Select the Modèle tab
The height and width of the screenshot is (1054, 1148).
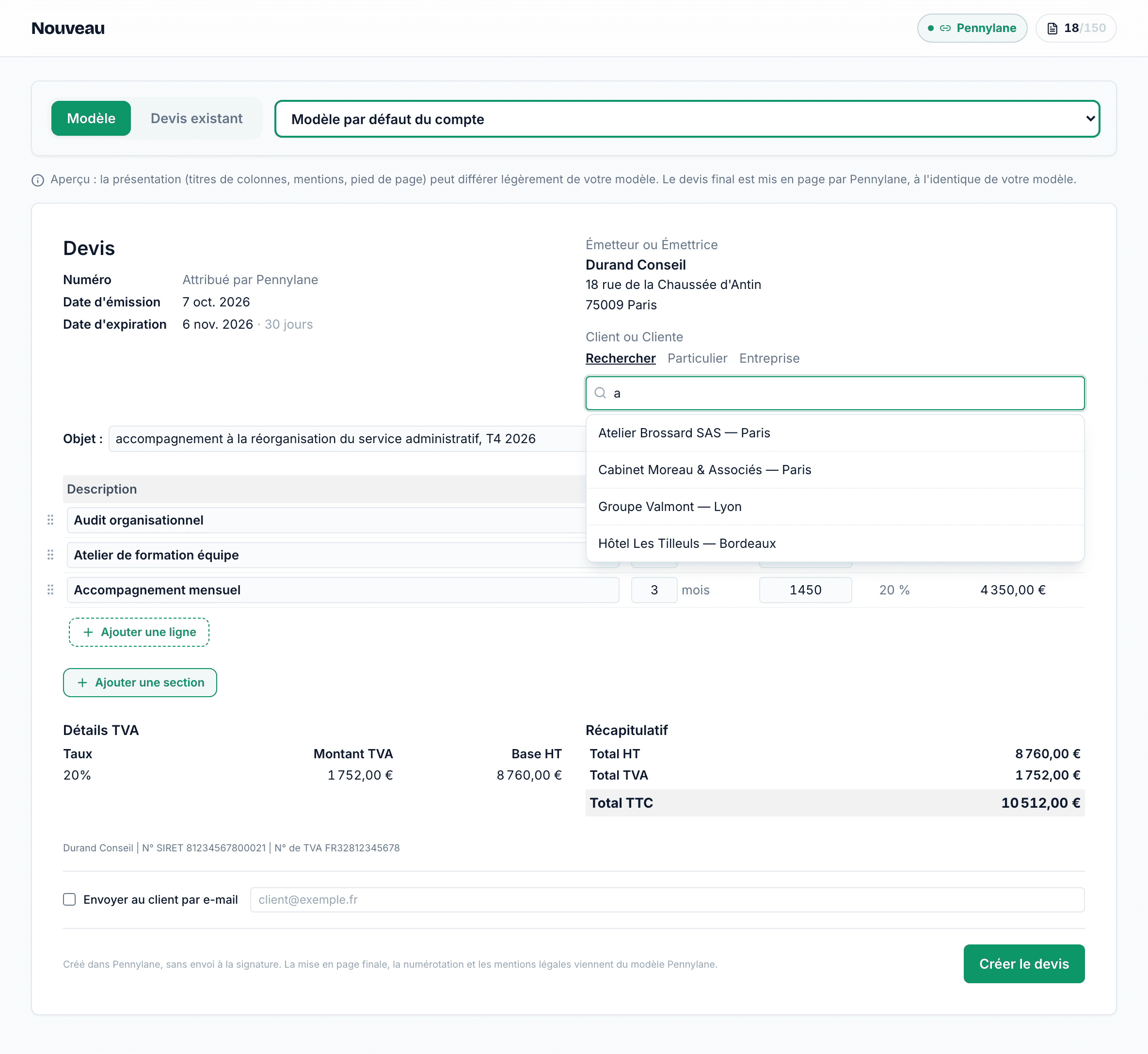[91, 118]
